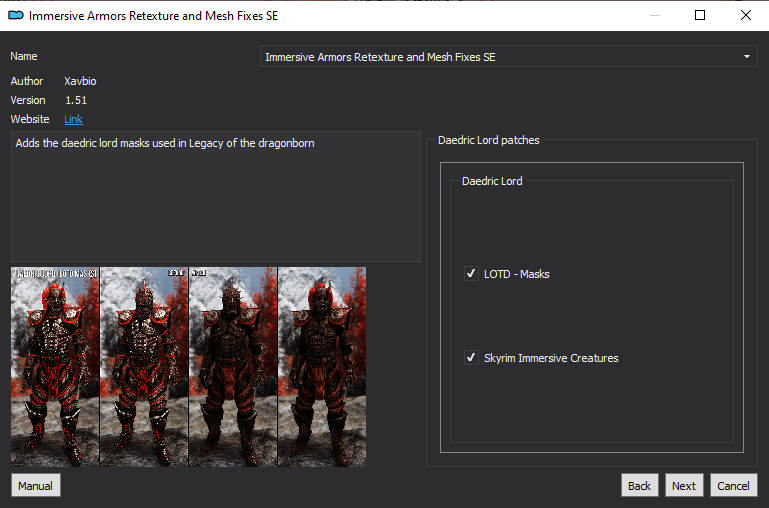769x508 pixels.
Task: Select the LOTD - Masks label text
Action: click(516, 274)
